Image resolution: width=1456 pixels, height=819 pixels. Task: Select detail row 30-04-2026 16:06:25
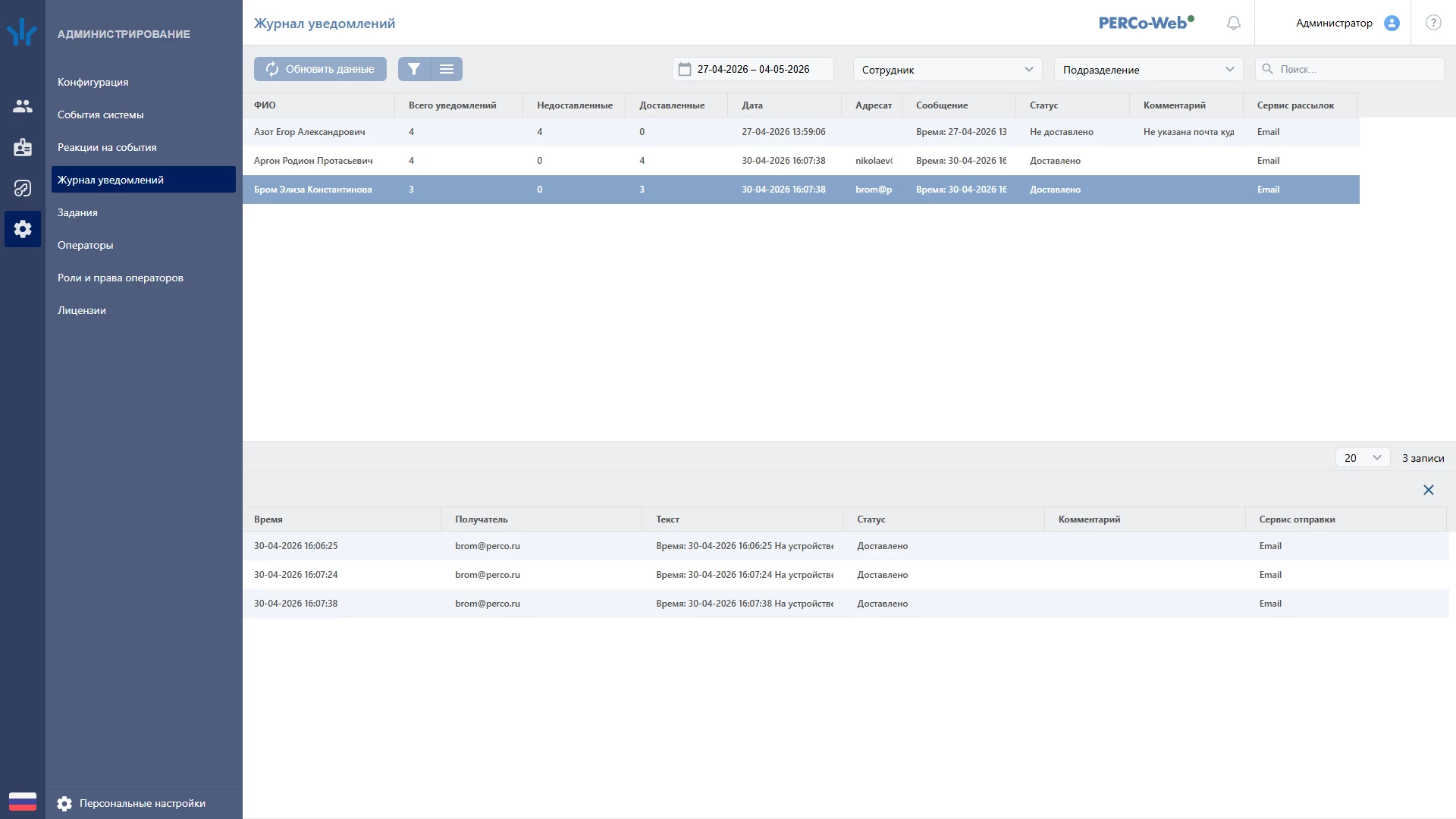coord(846,546)
